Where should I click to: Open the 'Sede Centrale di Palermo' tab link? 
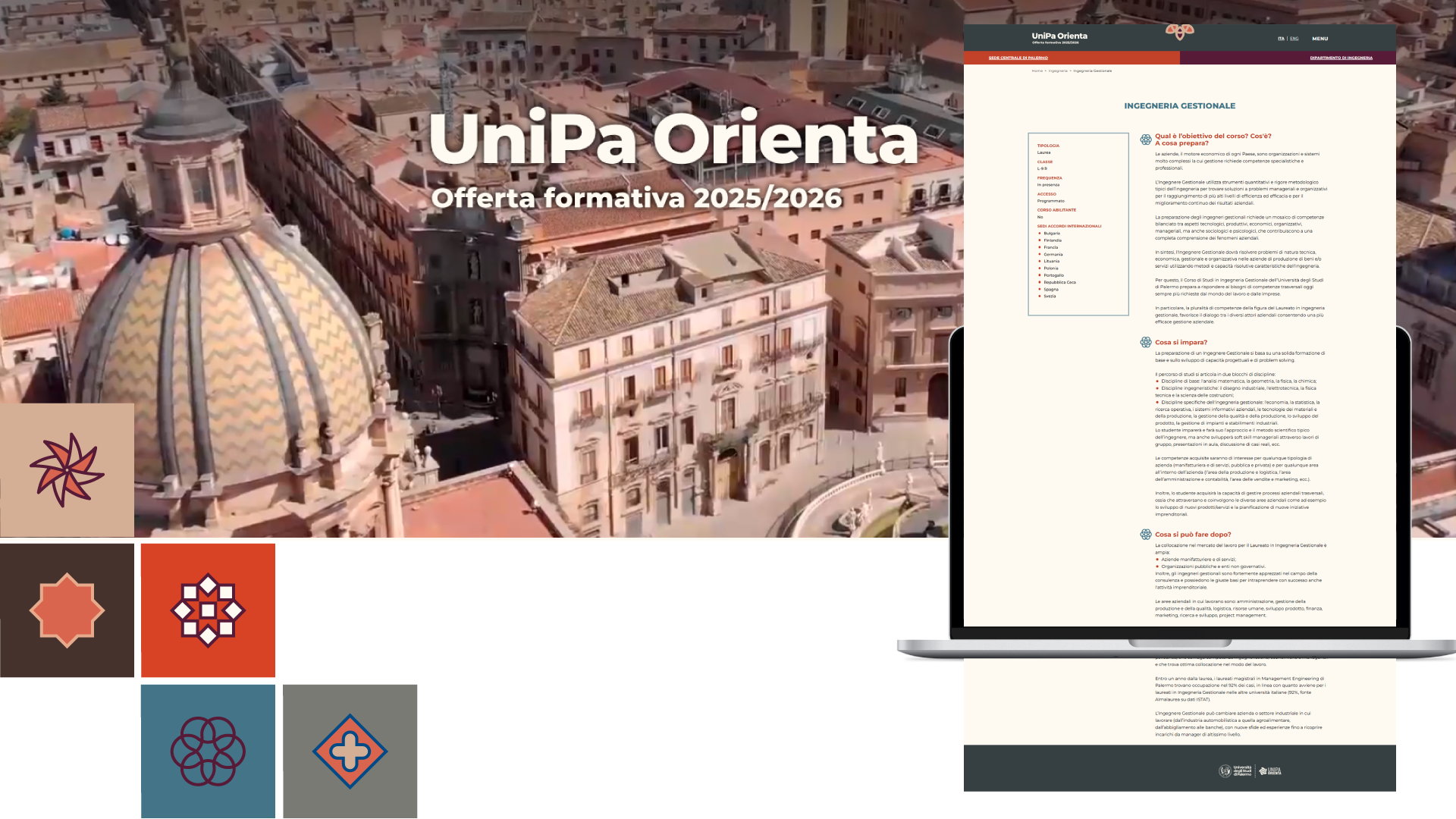point(1018,58)
